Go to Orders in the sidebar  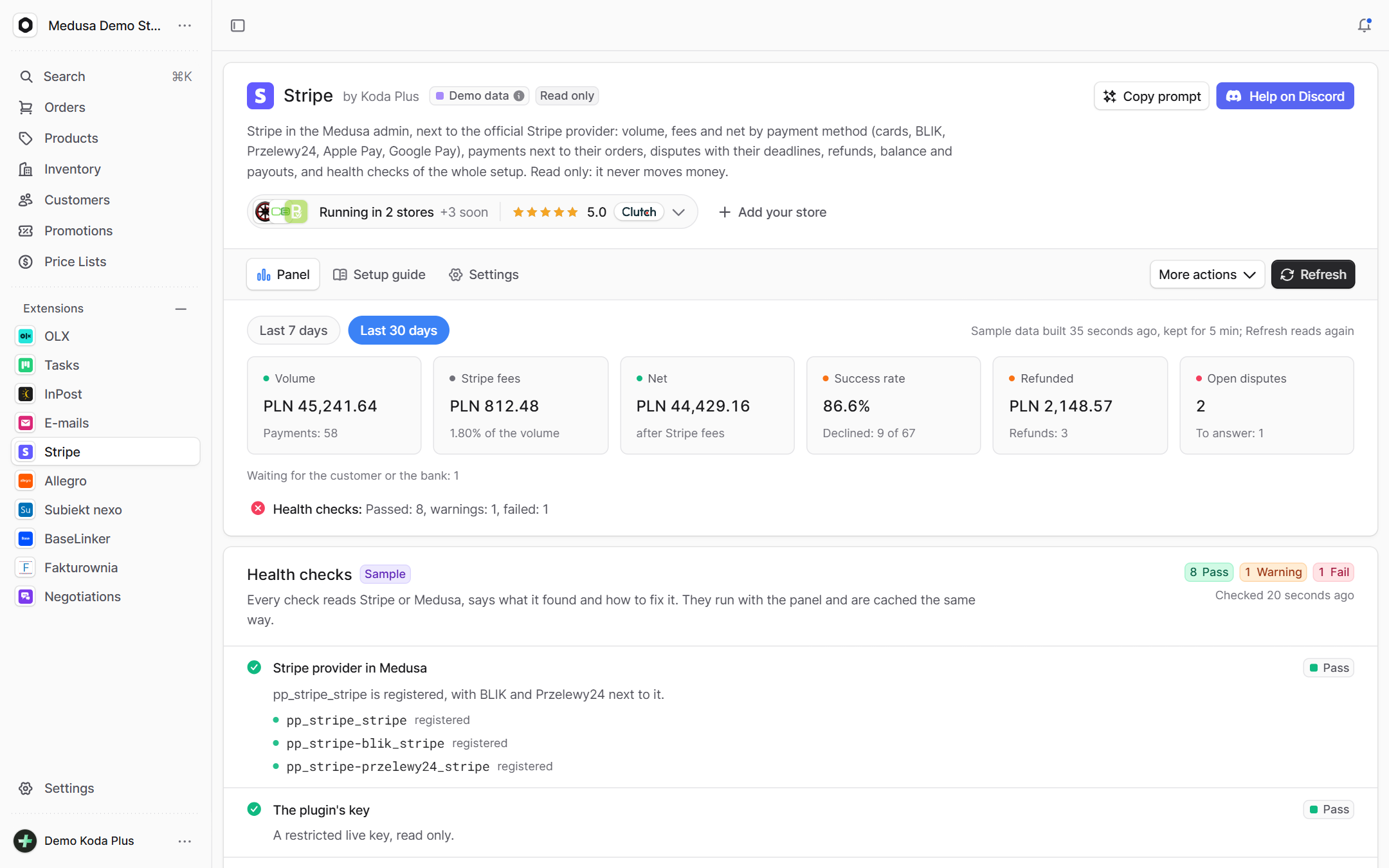pyautogui.click(x=105, y=107)
